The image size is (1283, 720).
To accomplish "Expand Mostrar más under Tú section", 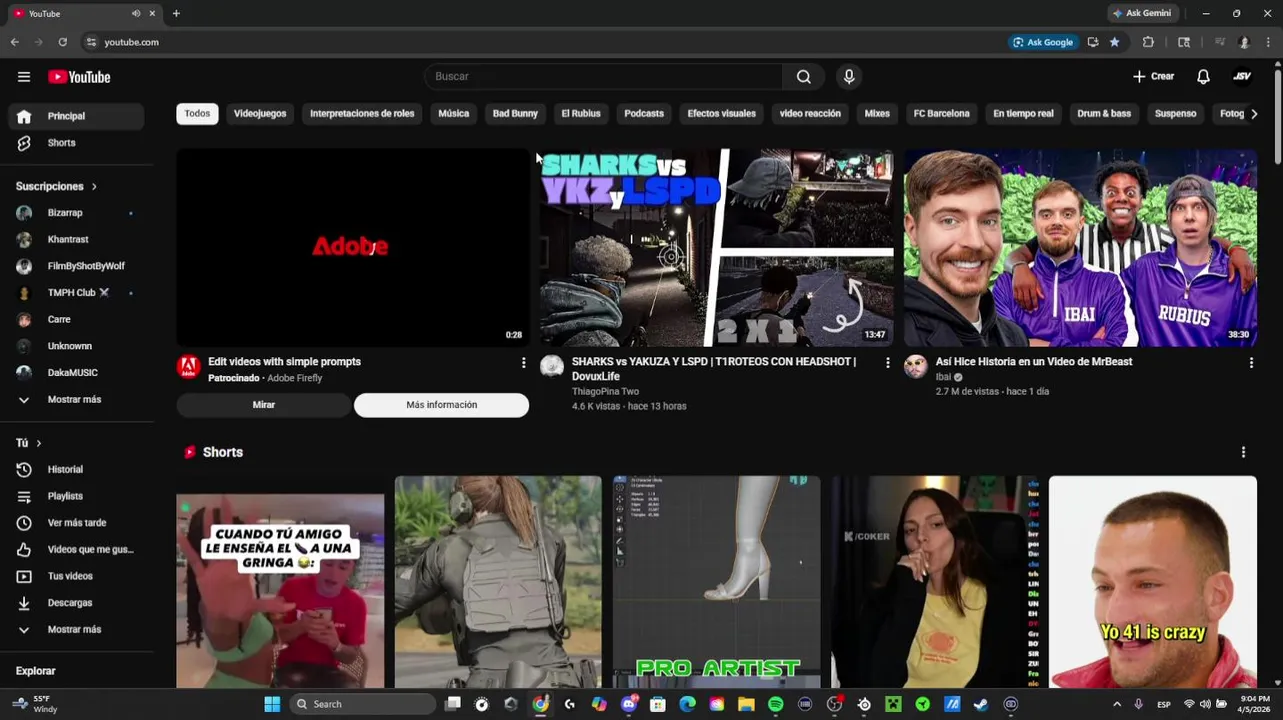I will pyautogui.click(x=76, y=630).
